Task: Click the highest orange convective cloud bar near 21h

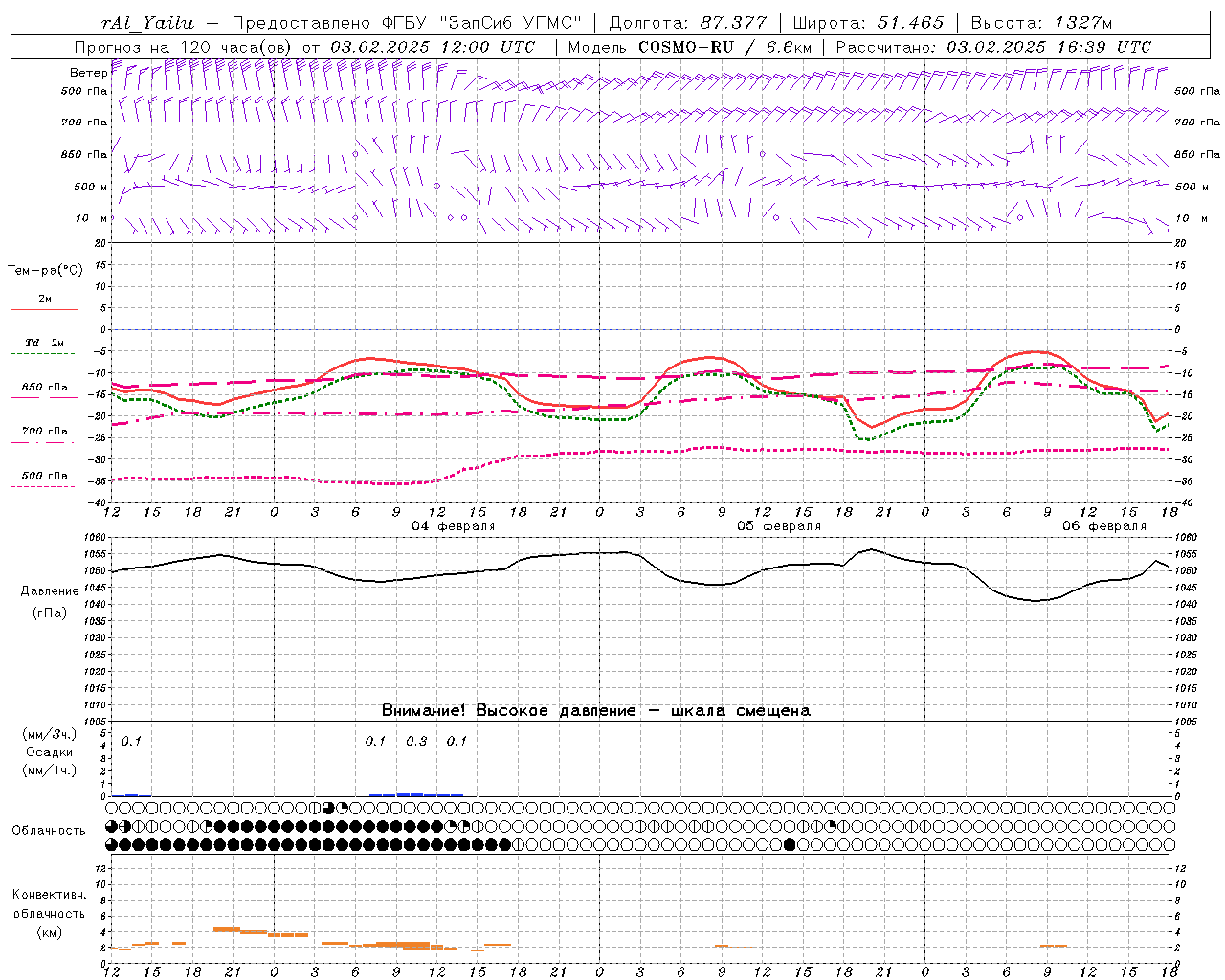Action: [x=226, y=929]
